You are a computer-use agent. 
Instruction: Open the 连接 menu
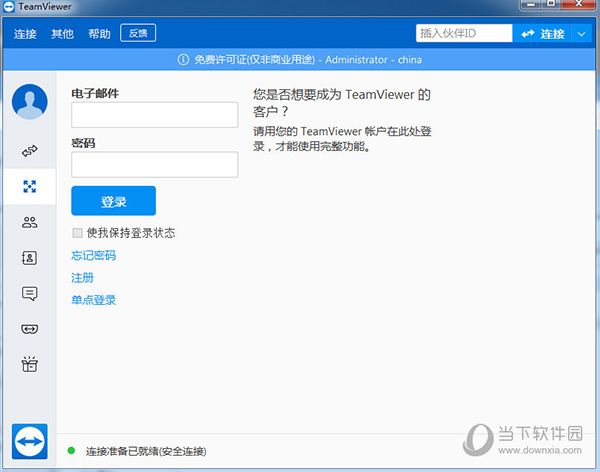click(25, 34)
